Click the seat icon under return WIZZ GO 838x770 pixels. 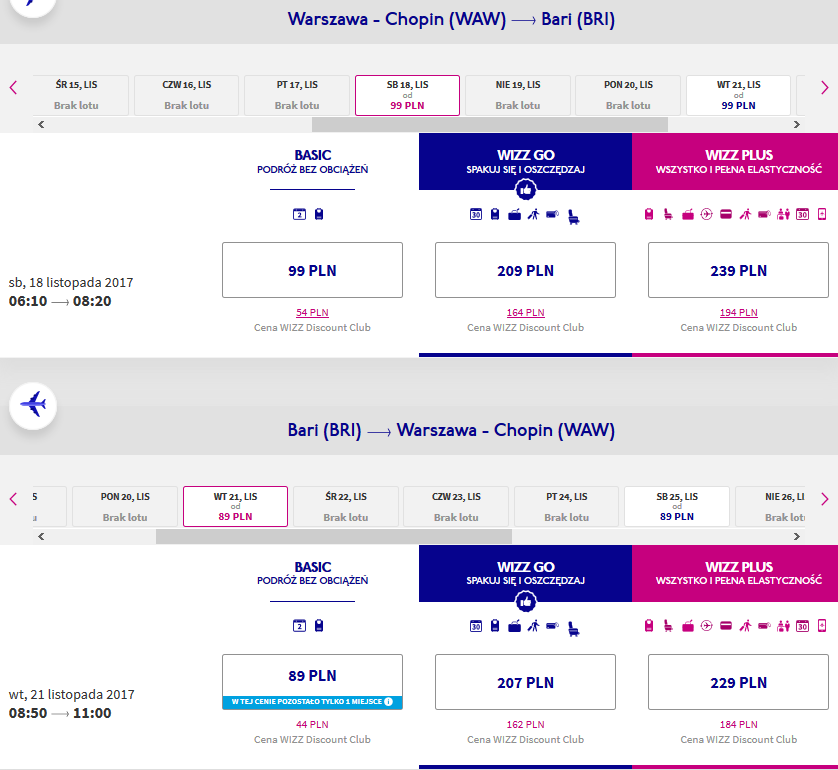pyautogui.click(x=573, y=628)
